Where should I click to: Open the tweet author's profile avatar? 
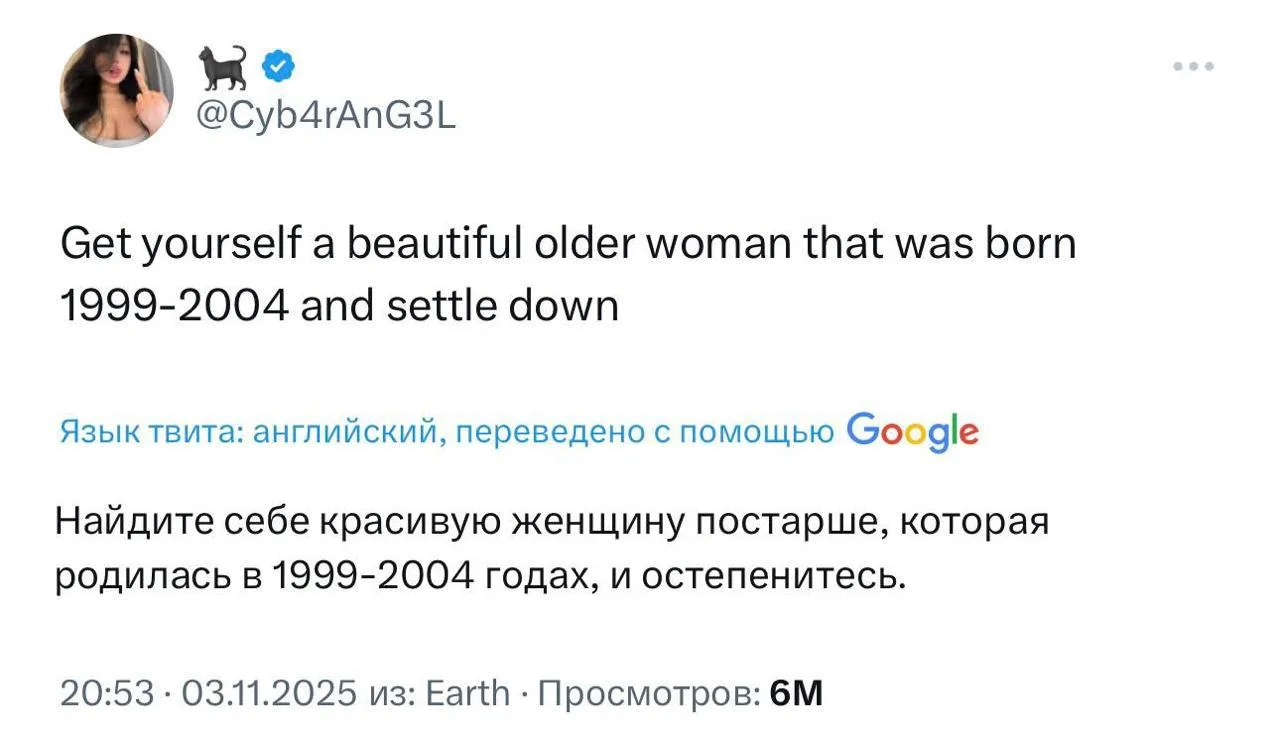[117, 90]
